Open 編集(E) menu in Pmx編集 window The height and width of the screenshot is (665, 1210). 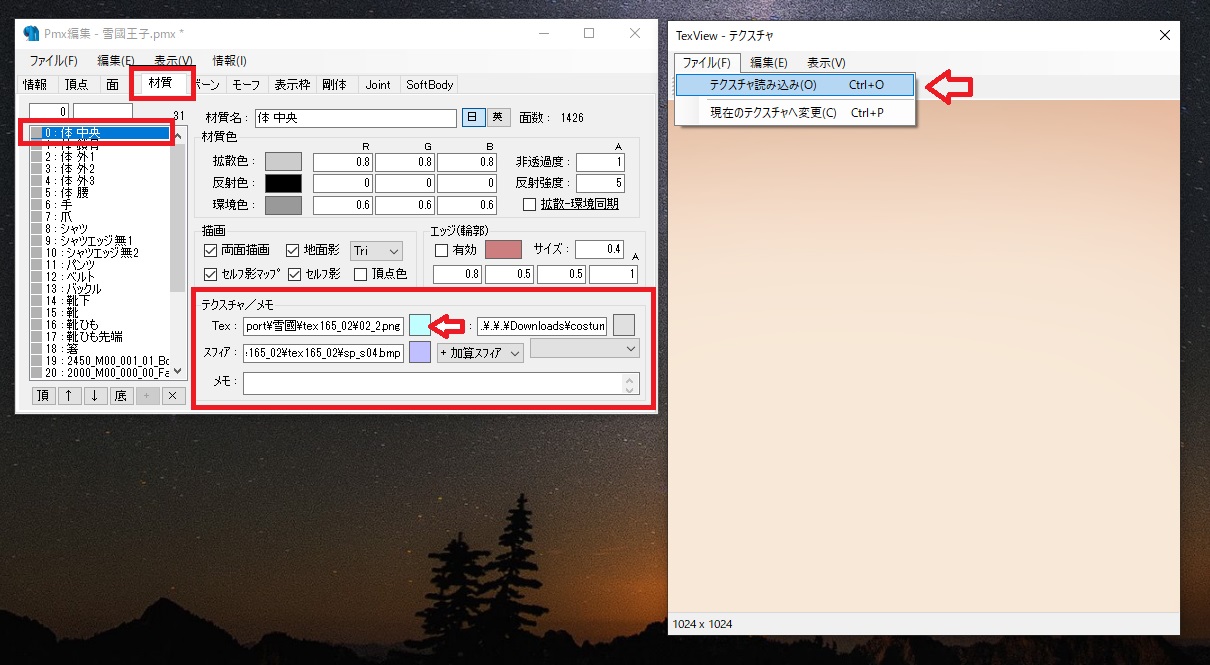tap(116, 61)
